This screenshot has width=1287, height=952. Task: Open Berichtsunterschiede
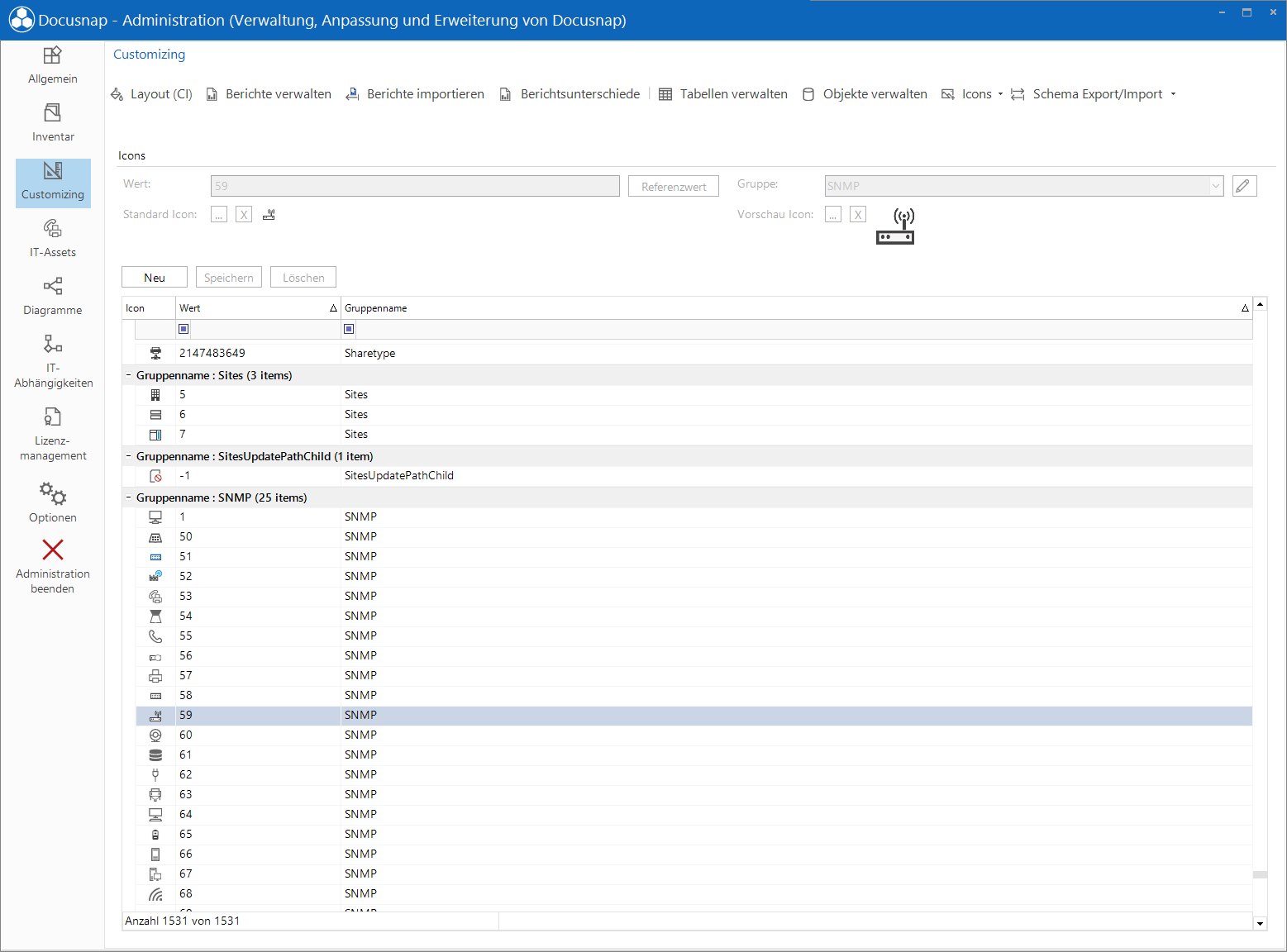pos(570,94)
